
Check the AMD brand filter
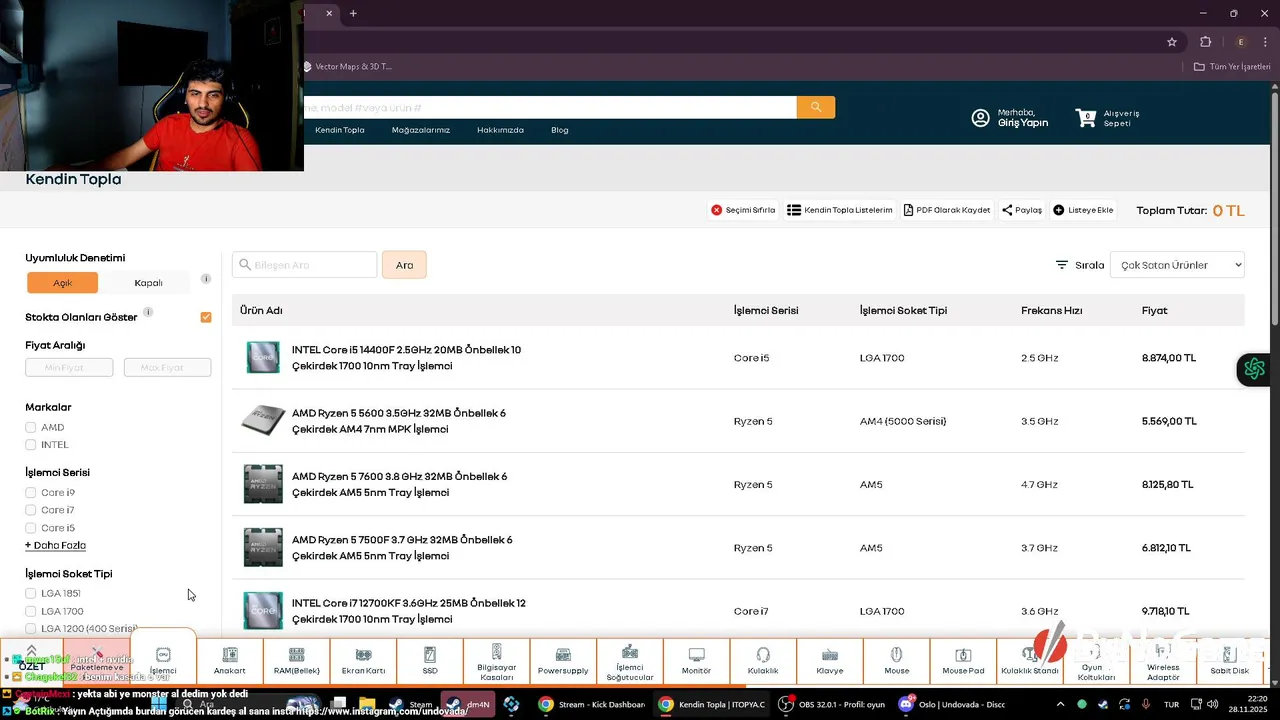coord(31,427)
